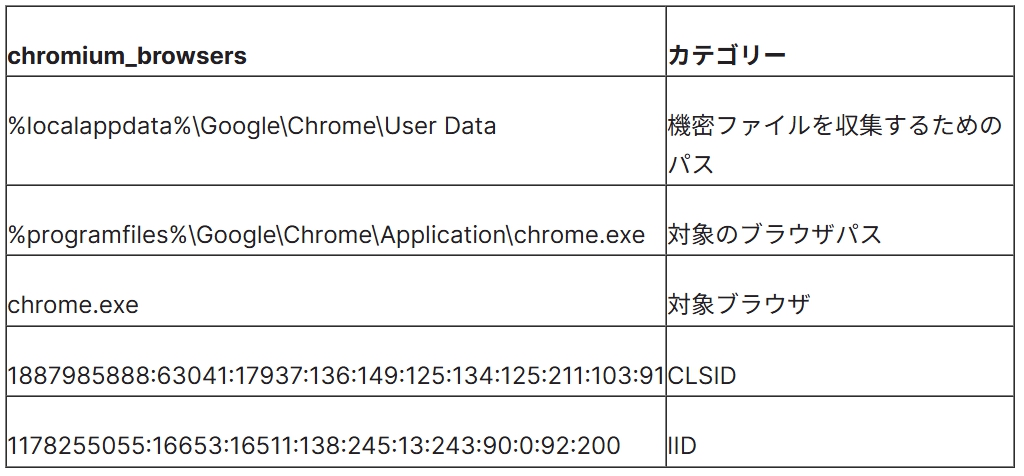Select the %localappdata% User Data path cell

click(x=252, y=126)
